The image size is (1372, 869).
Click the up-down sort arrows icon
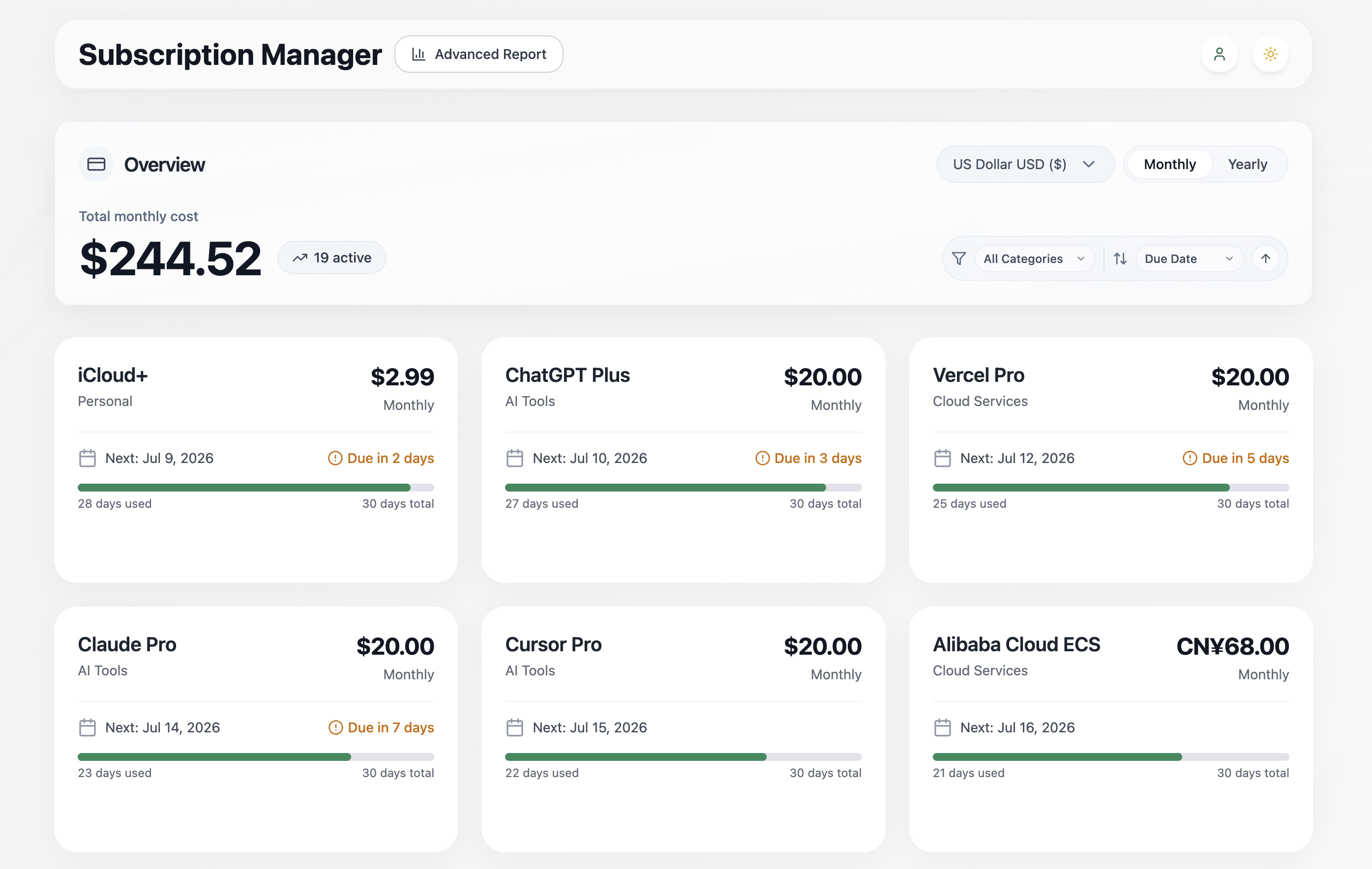1120,259
